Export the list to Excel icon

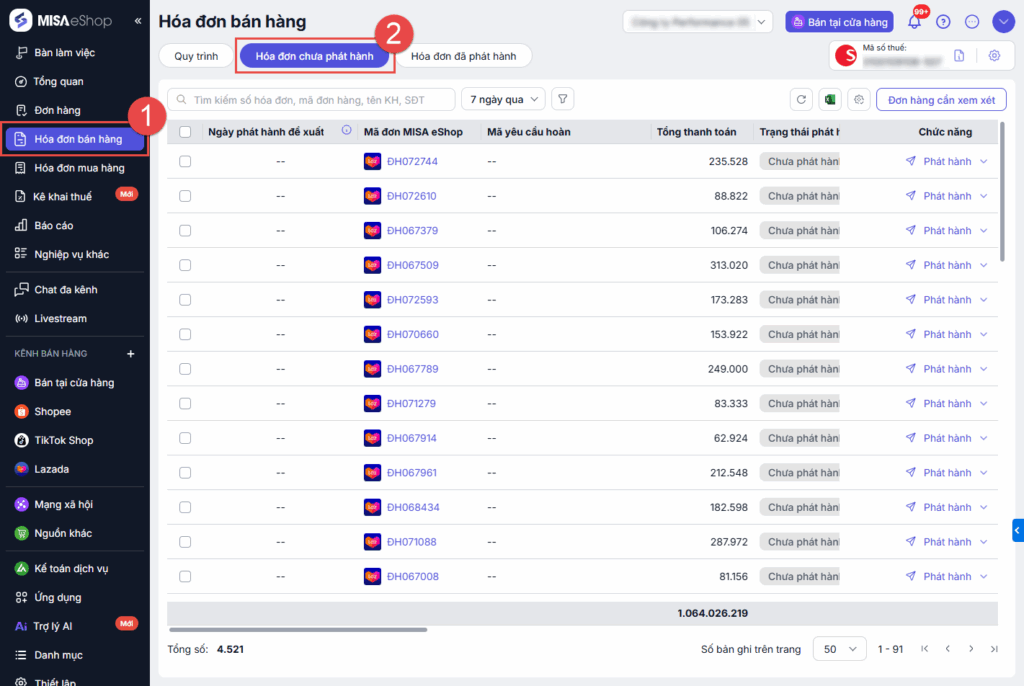click(x=830, y=99)
